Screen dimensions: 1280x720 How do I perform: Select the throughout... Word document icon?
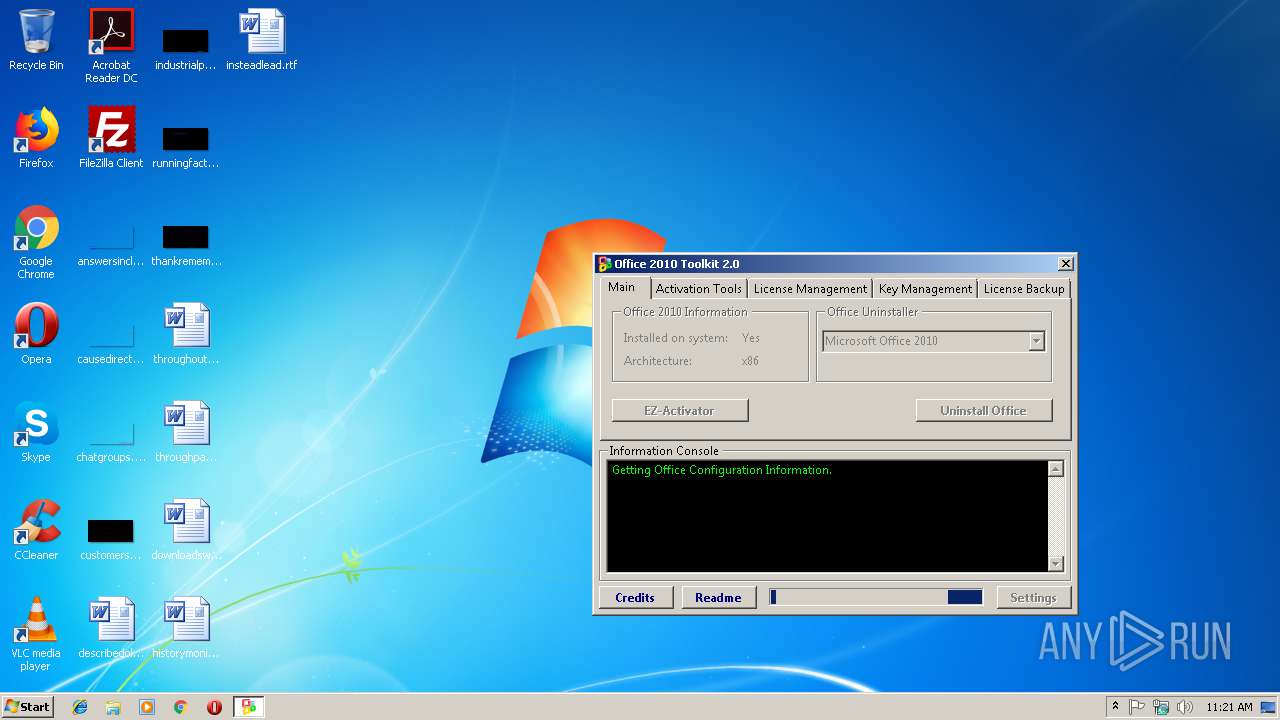tap(186, 335)
